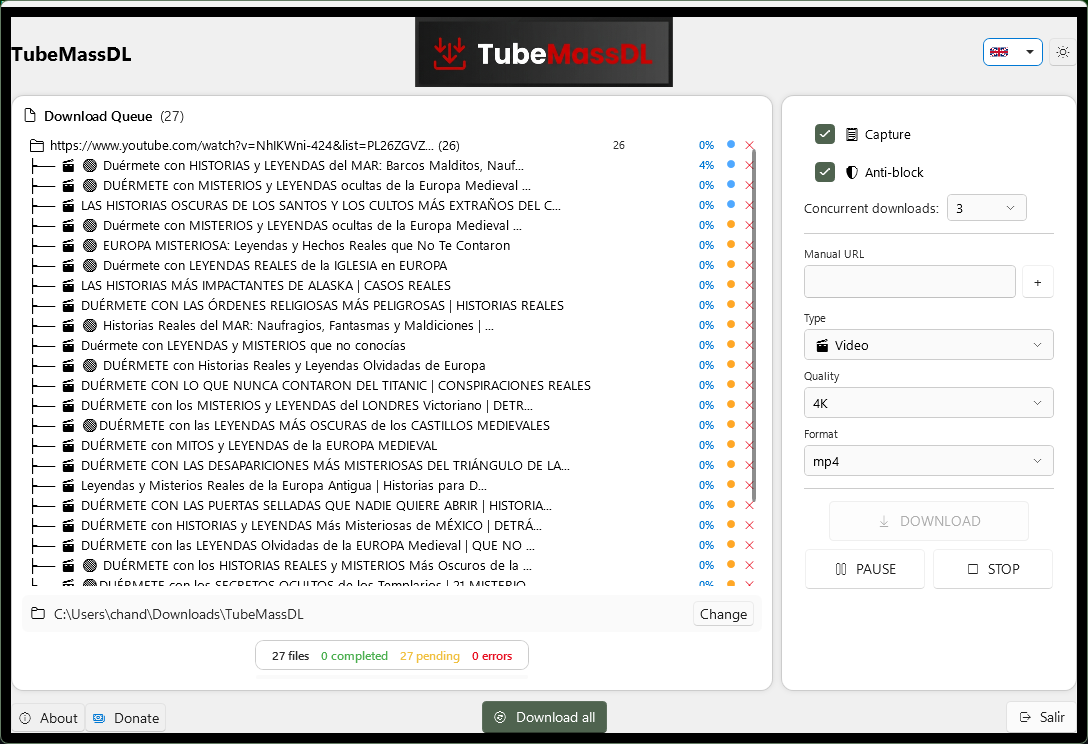Click the Change folder button

click(723, 614)
